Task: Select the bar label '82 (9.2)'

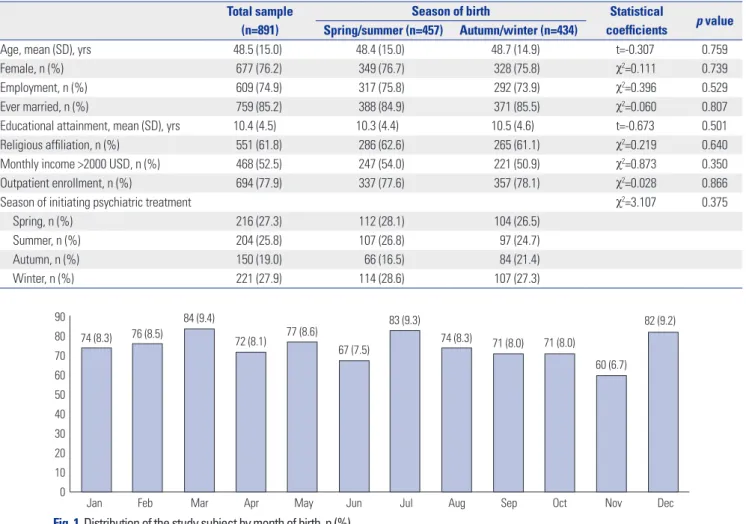Action: (x=660, y=321)
